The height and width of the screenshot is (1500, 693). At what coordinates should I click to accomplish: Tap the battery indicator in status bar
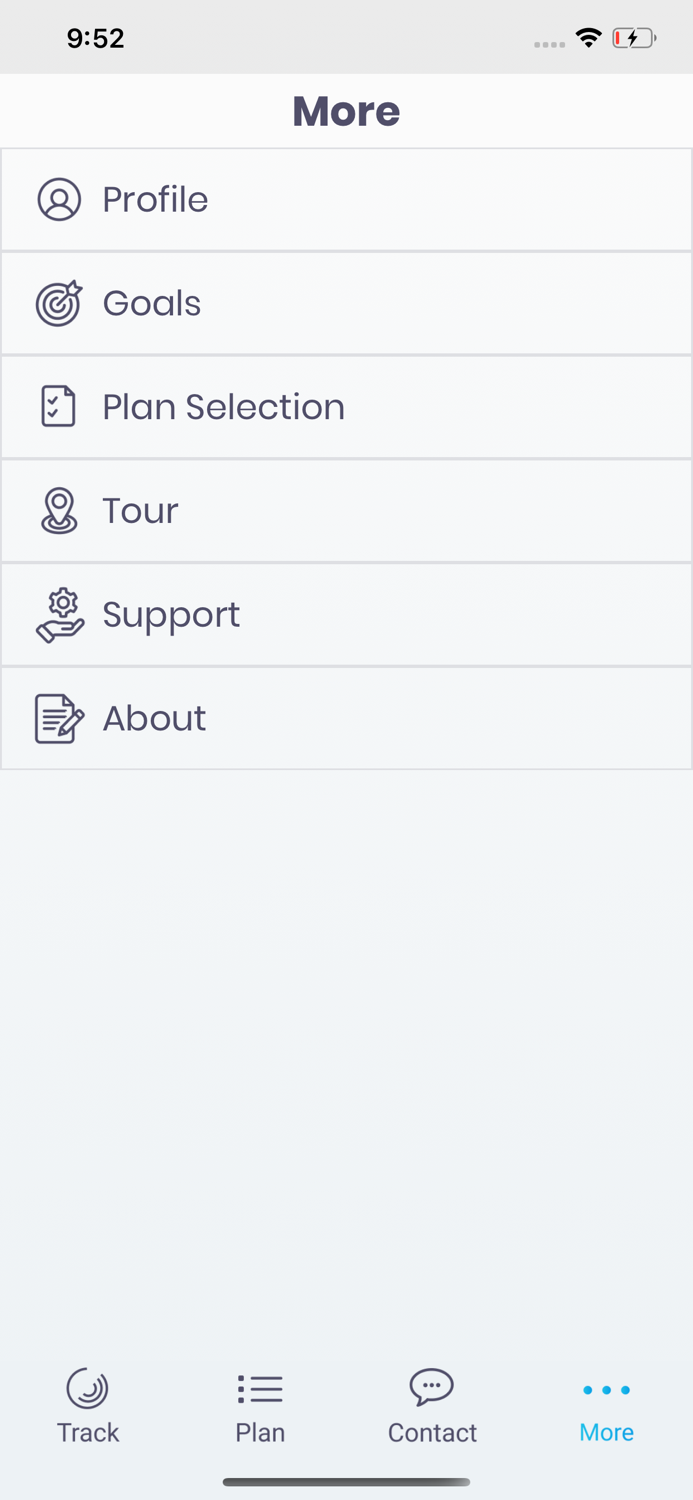tap(634, 37)
